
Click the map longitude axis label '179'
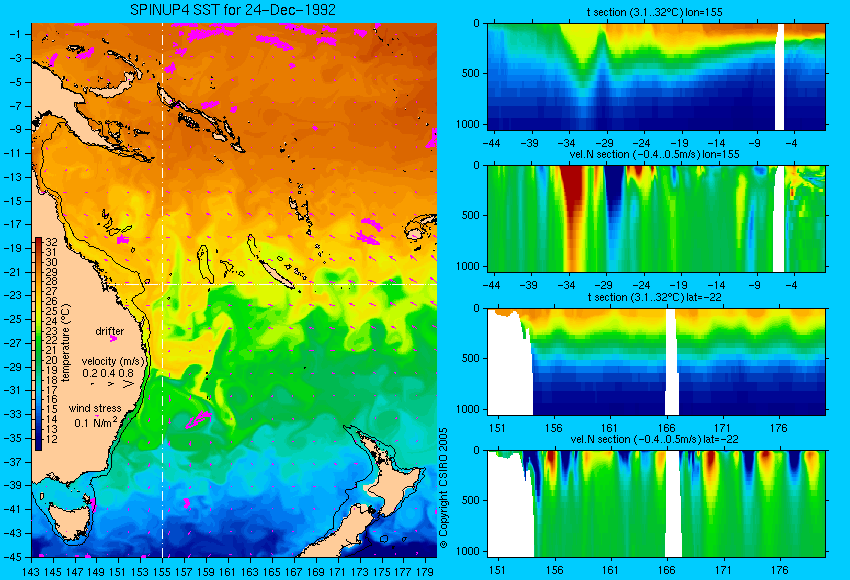(425, 571)
